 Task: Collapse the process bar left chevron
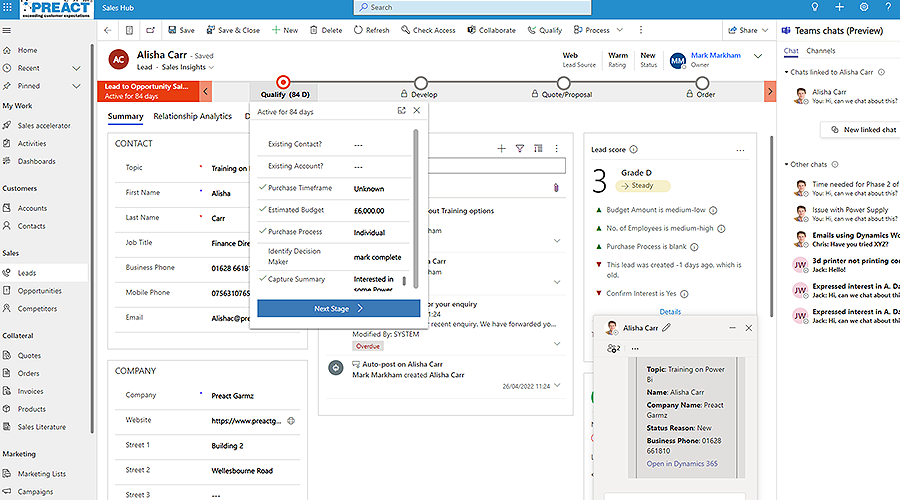(205, 91)
